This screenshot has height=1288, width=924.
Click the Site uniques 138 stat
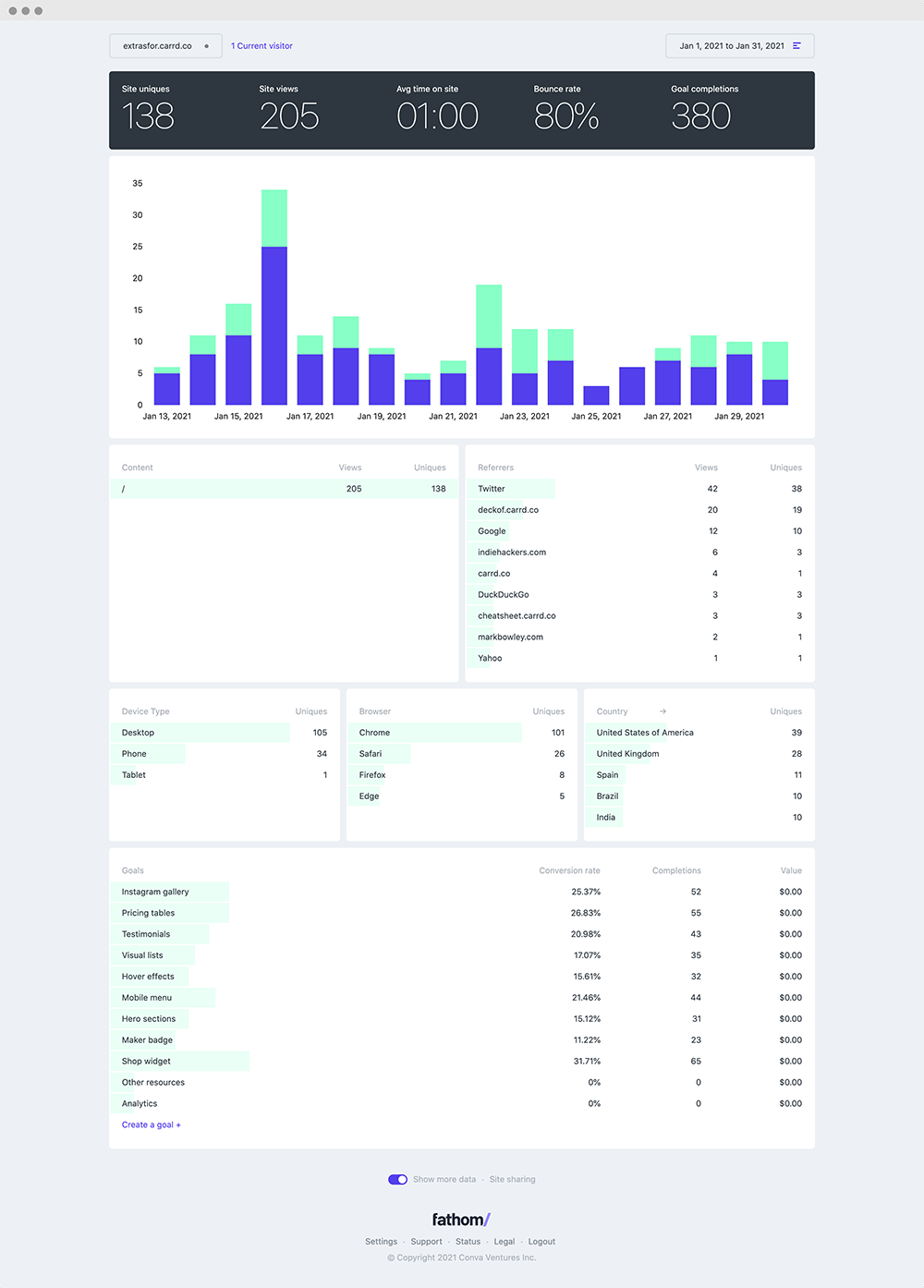148,109
